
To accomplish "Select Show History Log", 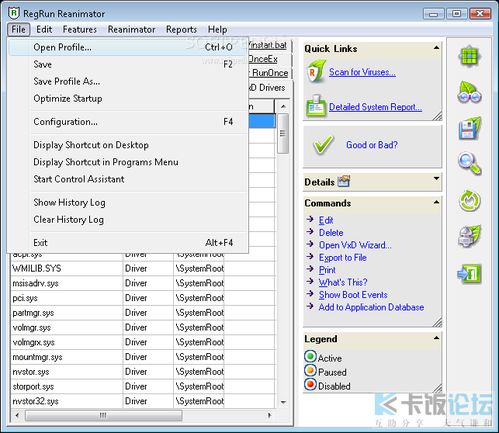I will pos(128,202).
